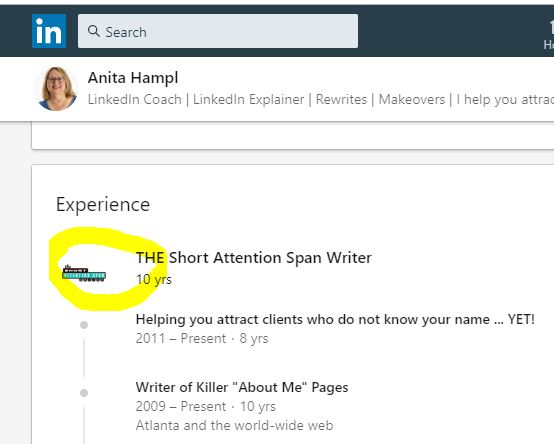Click the magnifying glass search icon

click(94, 31)
